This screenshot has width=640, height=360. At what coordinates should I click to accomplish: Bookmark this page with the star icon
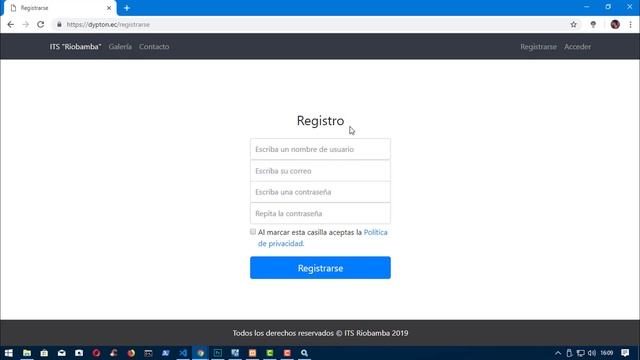(573, 24)
